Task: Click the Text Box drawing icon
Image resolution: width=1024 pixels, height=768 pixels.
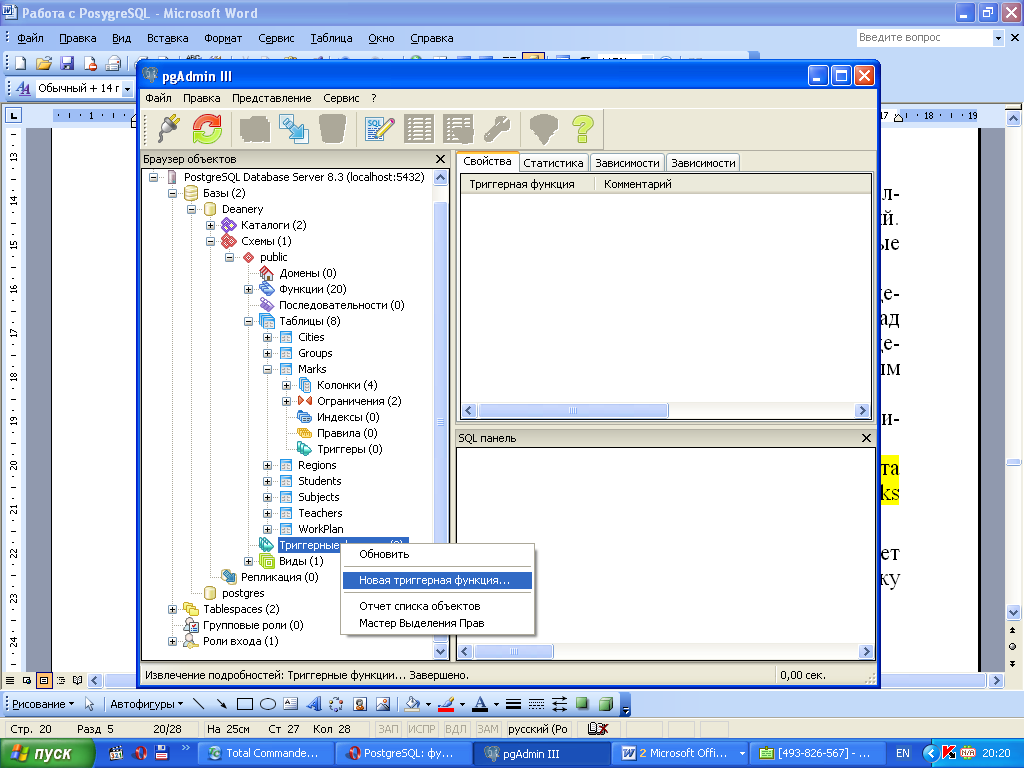Action: click(x=291, y=704)
